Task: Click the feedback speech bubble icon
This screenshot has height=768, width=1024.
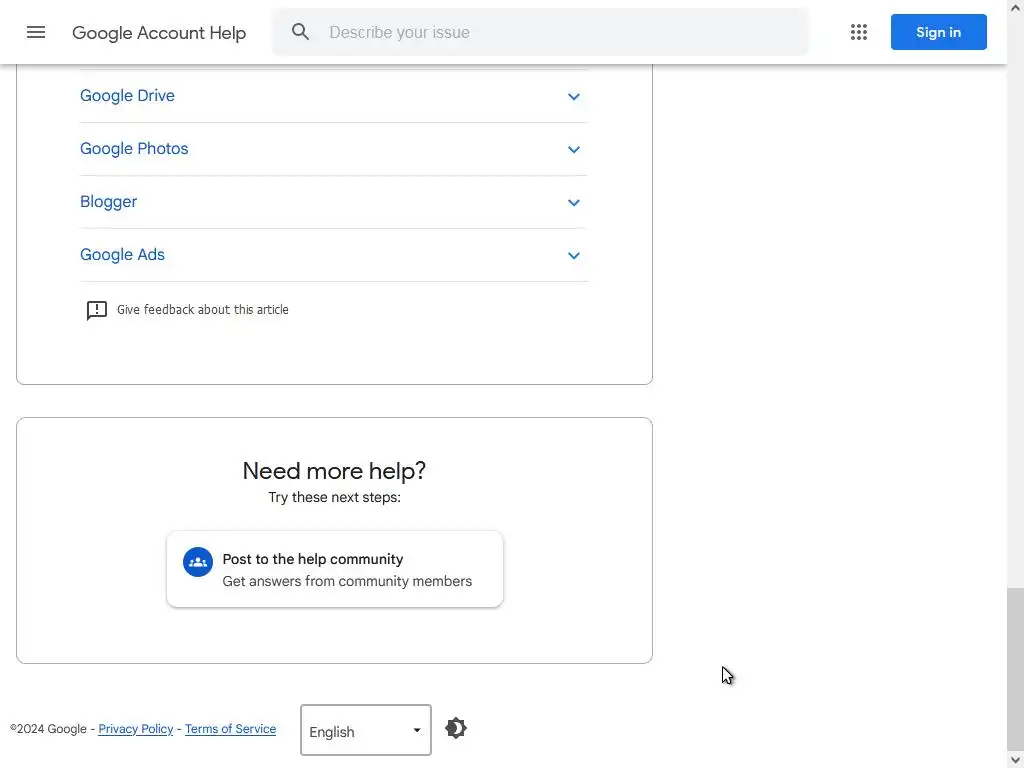Action: (96, 310)
